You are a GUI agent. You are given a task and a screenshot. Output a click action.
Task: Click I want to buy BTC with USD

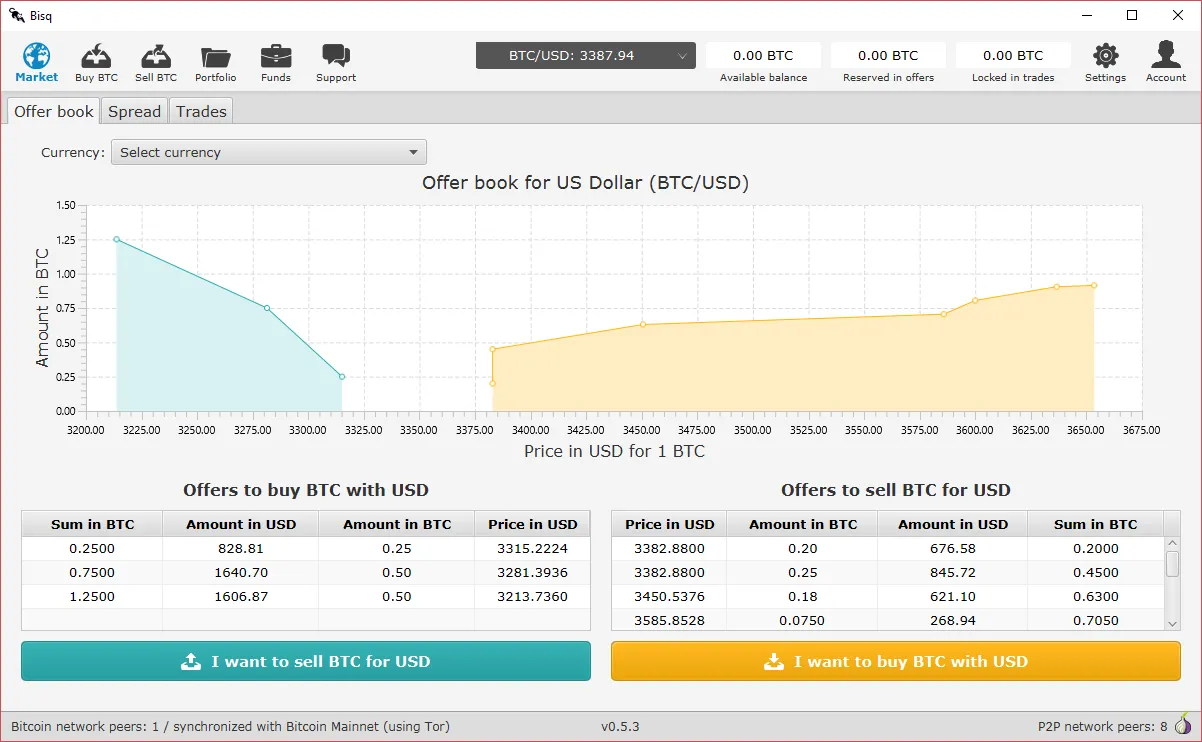(x=896, y=661)
